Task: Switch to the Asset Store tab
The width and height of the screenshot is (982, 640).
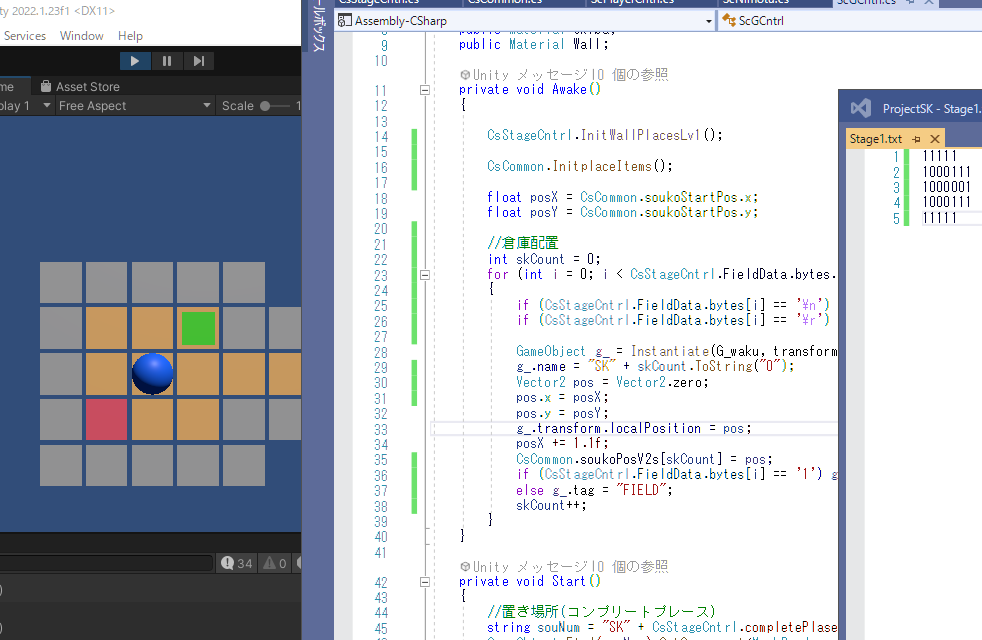Action: click(80, 86)
